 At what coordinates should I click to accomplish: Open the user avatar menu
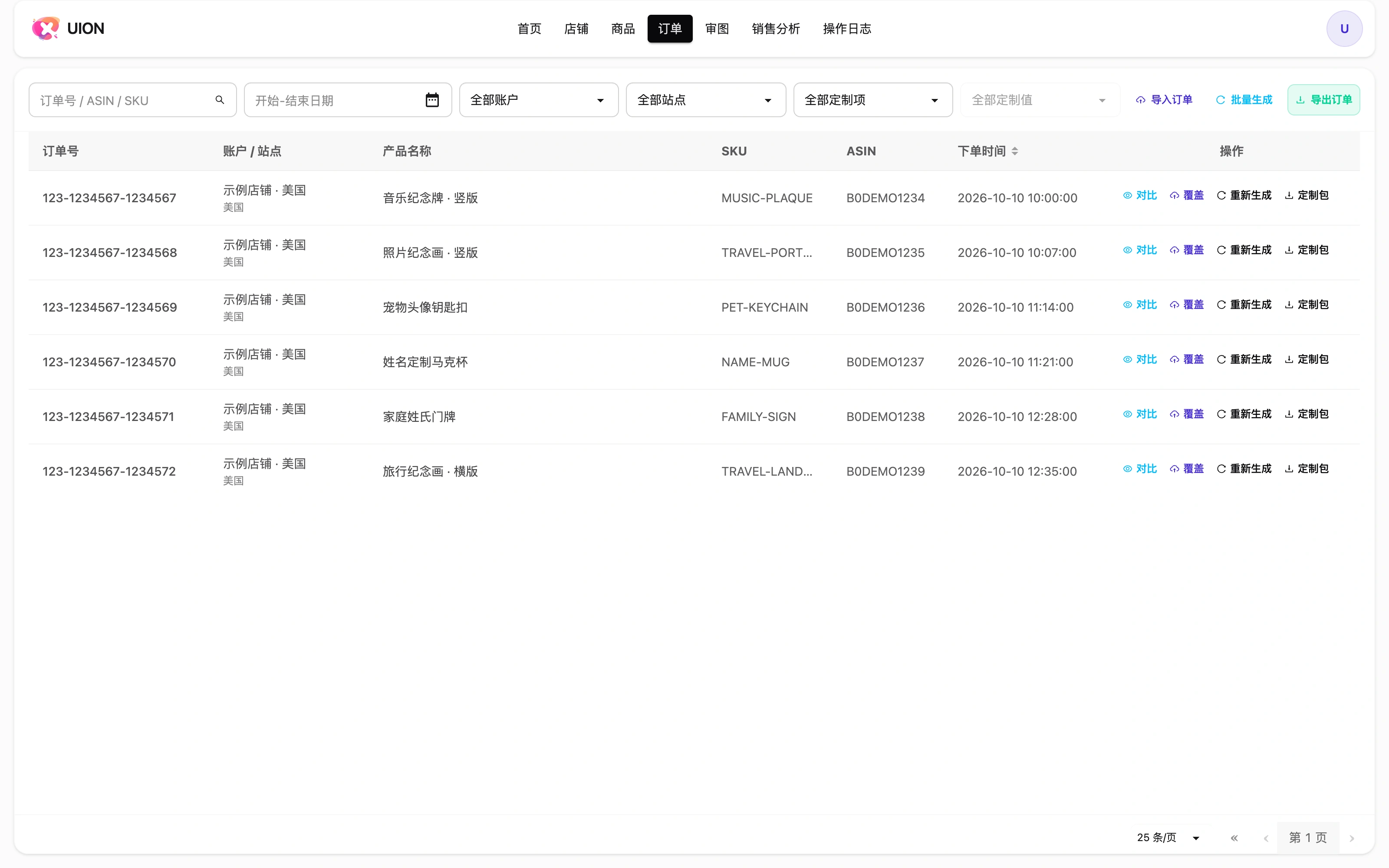[1344, 29]
